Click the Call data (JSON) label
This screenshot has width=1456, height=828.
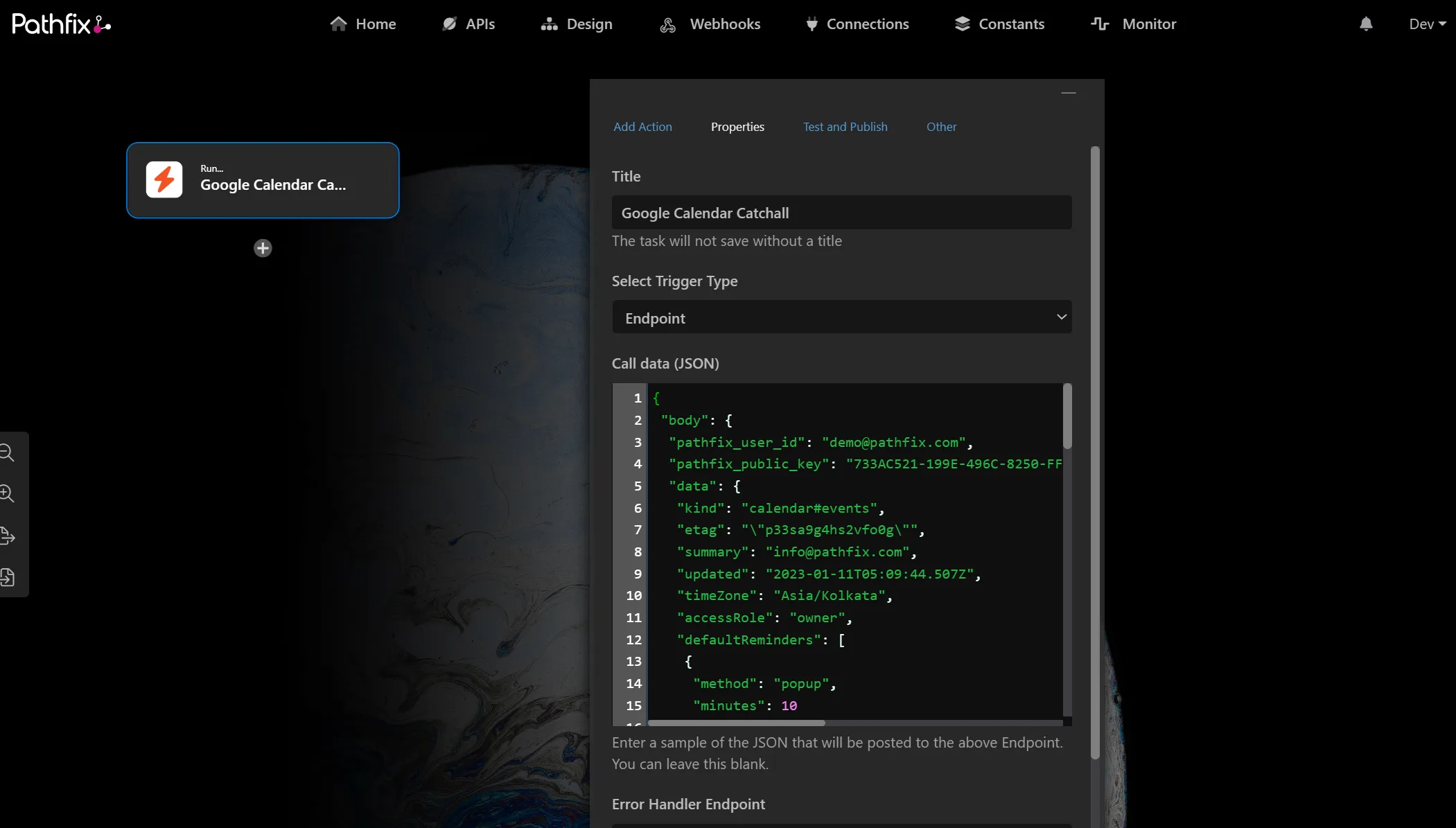[665, 364]
